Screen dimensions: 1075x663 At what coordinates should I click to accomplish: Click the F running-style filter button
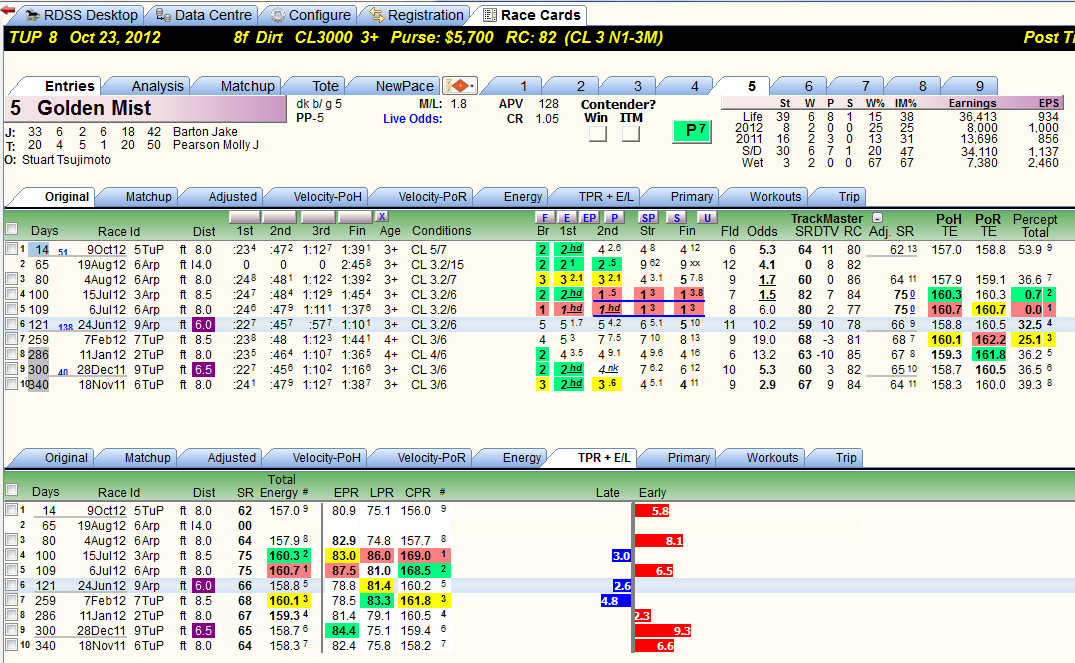pyautogui.click(x=544, y=218)
